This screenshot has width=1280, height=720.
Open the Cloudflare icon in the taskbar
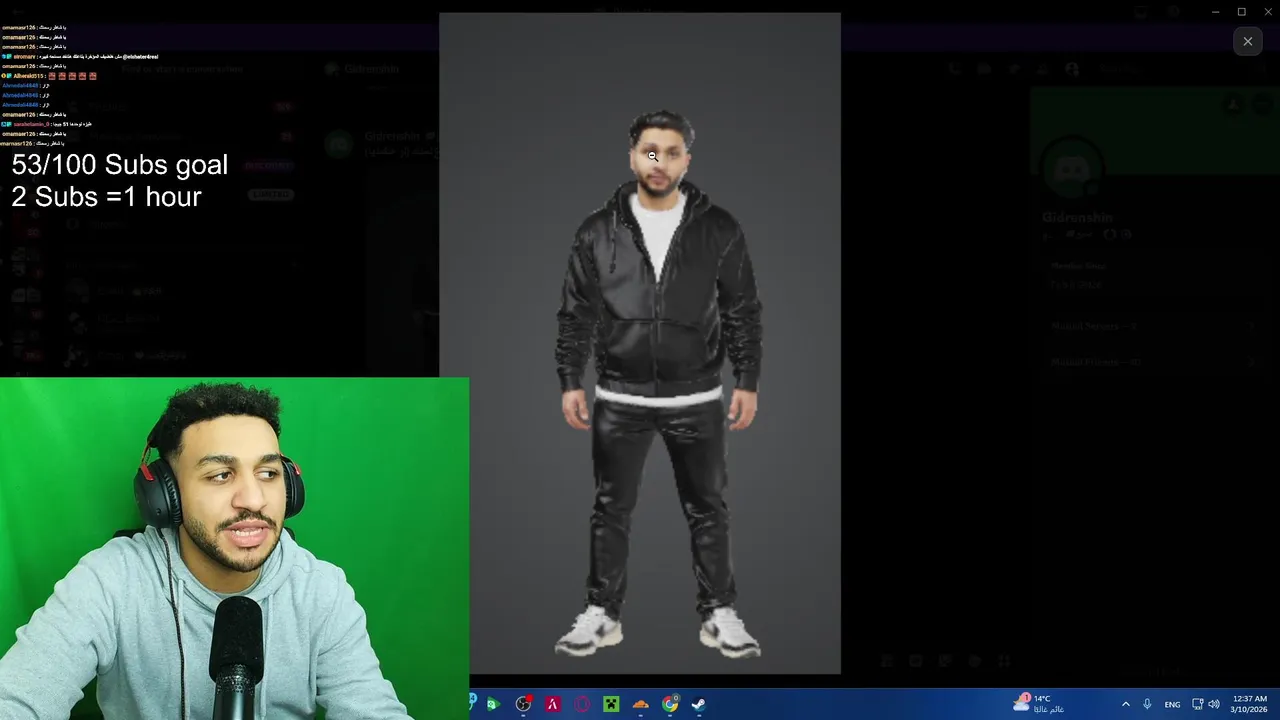tap(641, 704)
